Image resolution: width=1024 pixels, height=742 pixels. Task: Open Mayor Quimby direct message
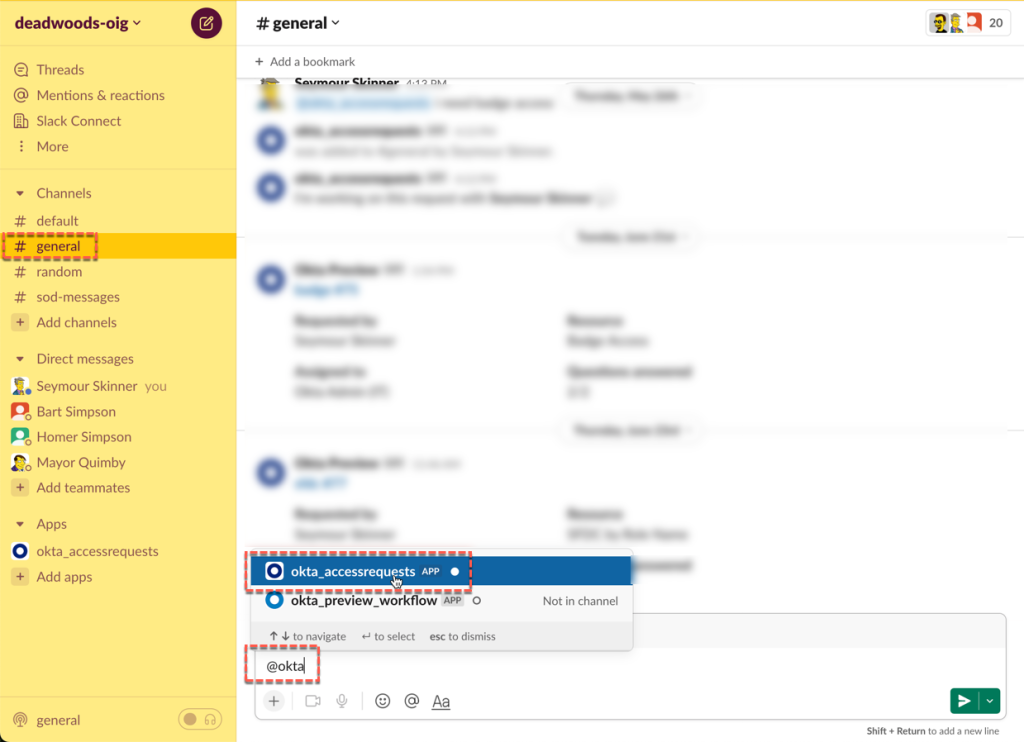(81, 462)
